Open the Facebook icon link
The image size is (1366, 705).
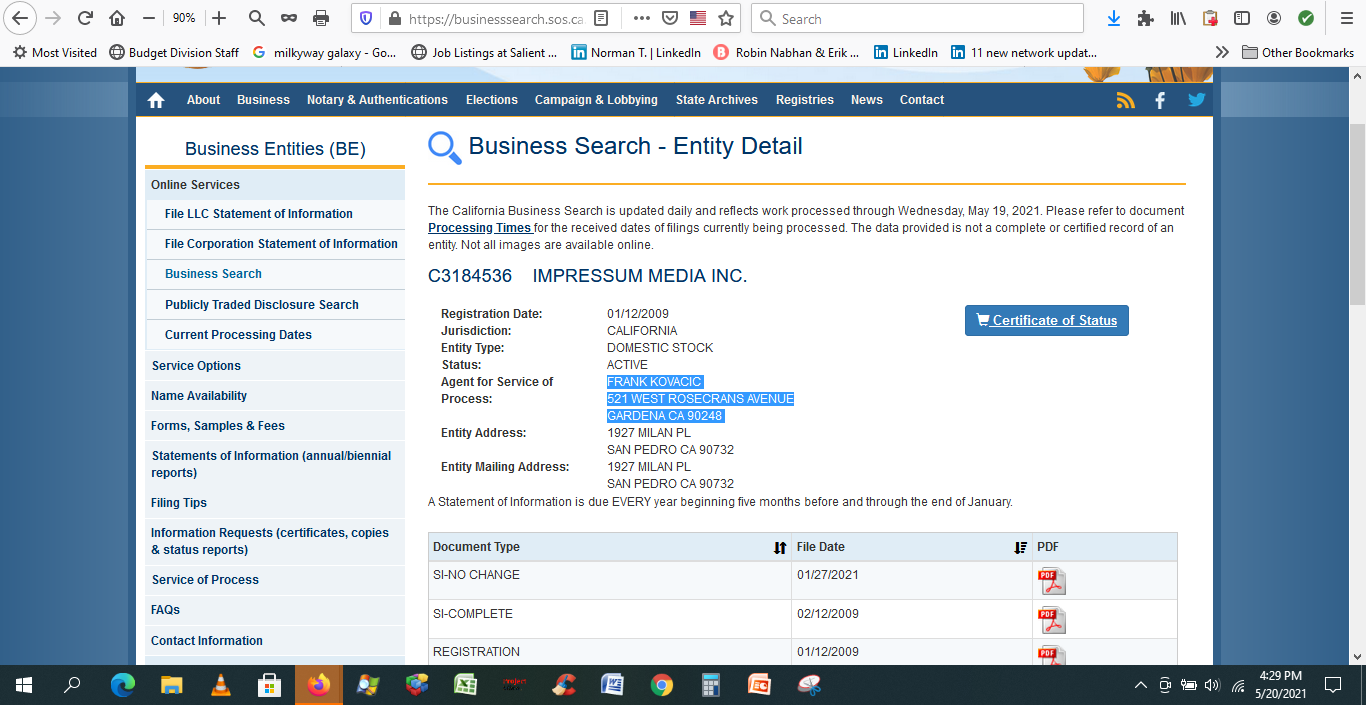click(1160, 100)
